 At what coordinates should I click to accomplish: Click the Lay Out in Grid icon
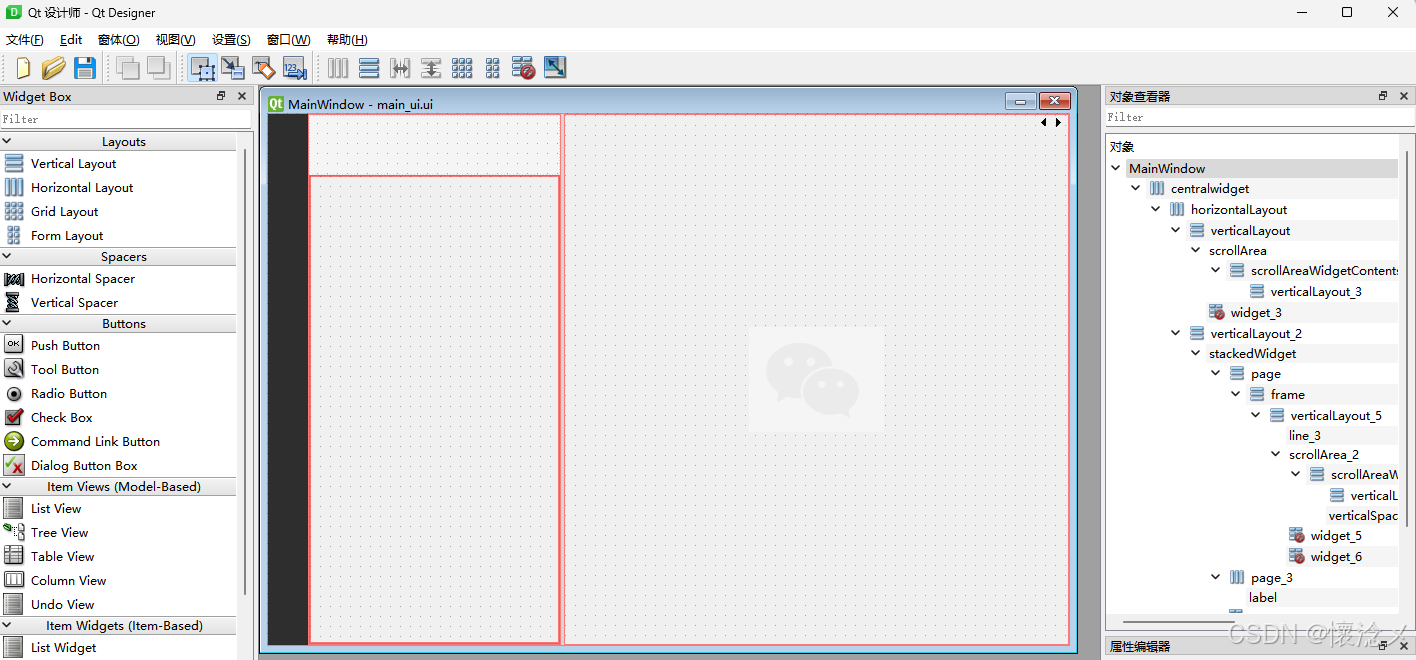(x=462, y=68)
